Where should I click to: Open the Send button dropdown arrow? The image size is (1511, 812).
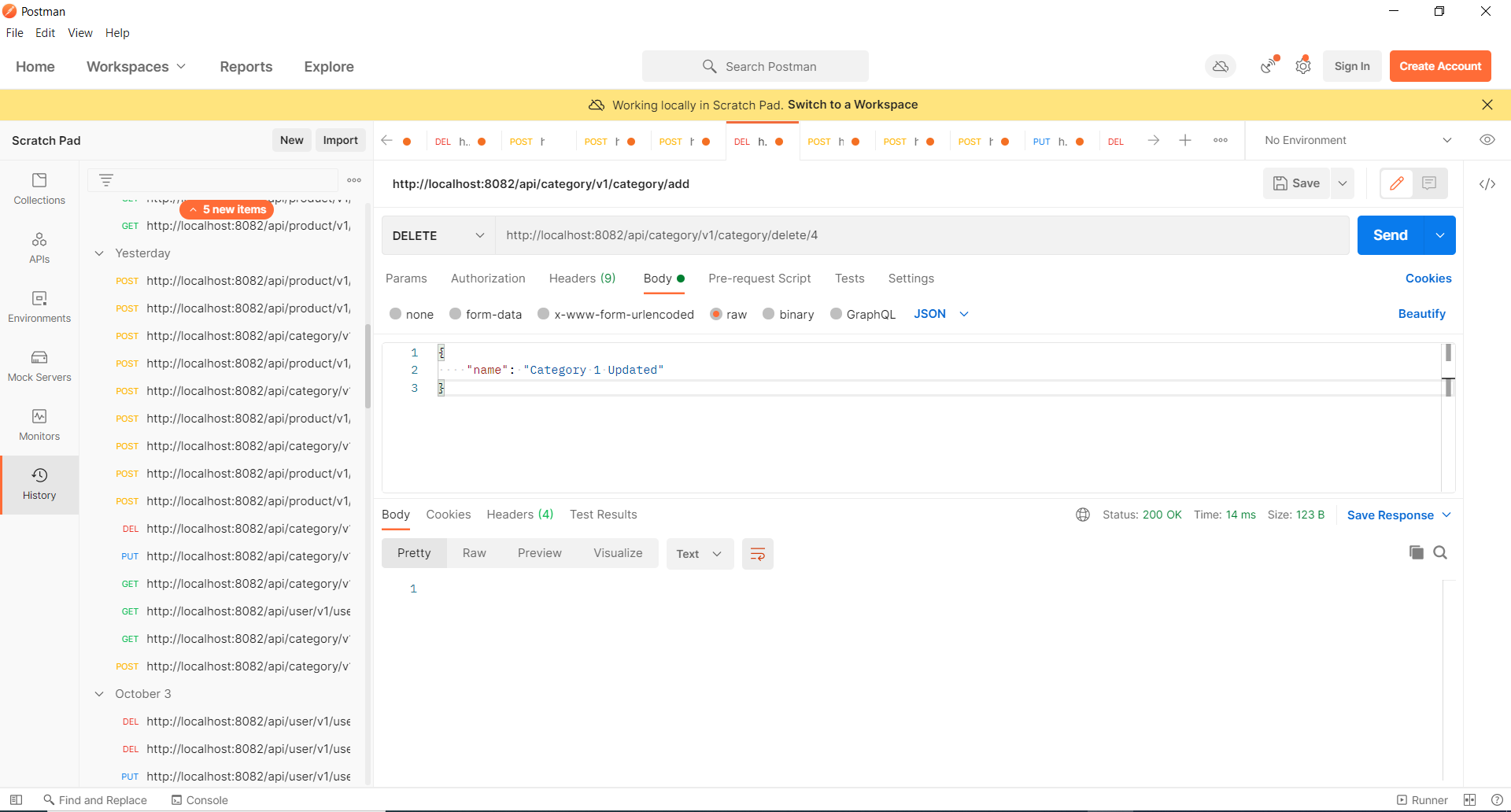point(1439,235)
